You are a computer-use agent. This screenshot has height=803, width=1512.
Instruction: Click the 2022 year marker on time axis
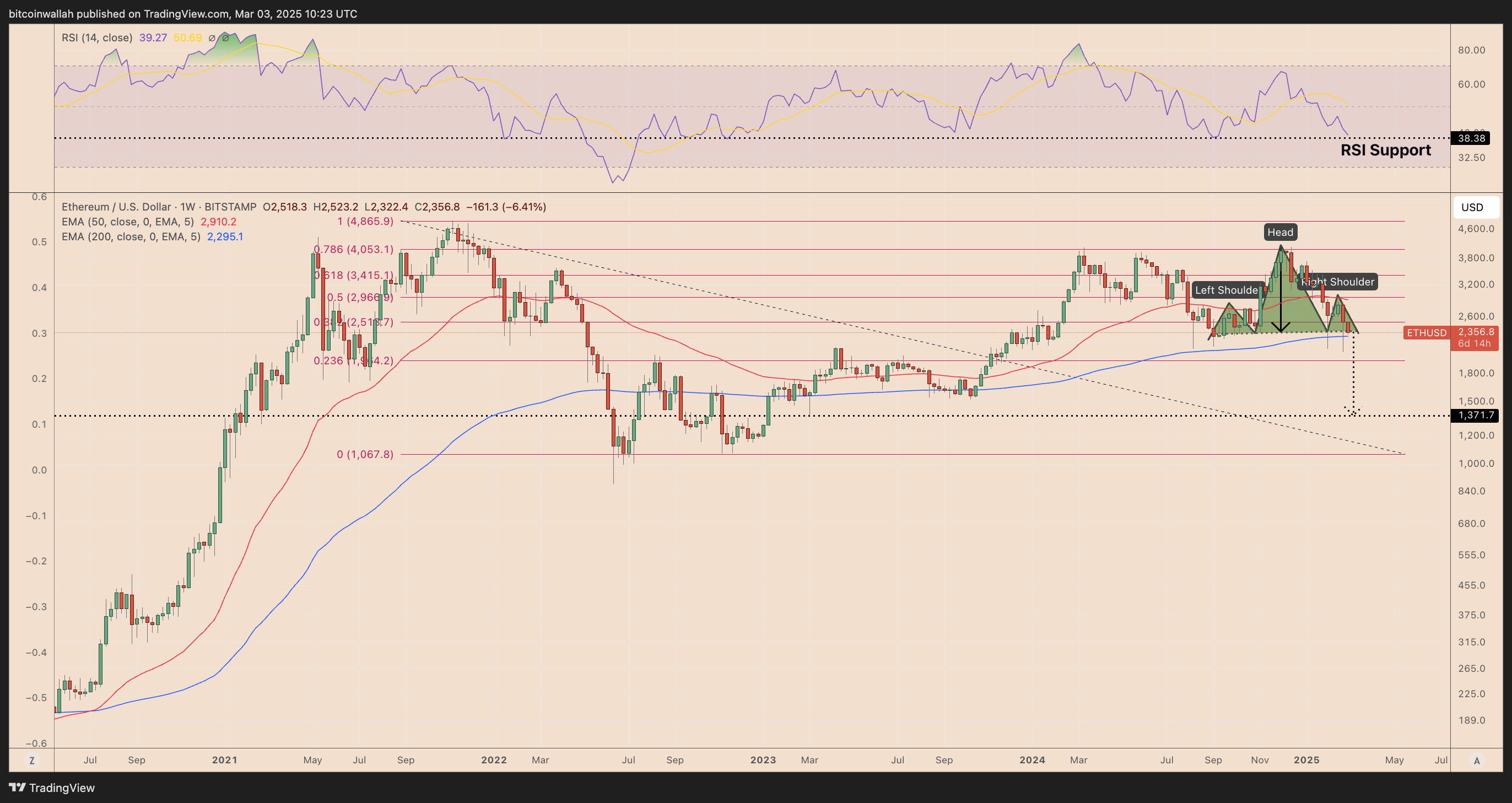494,760
